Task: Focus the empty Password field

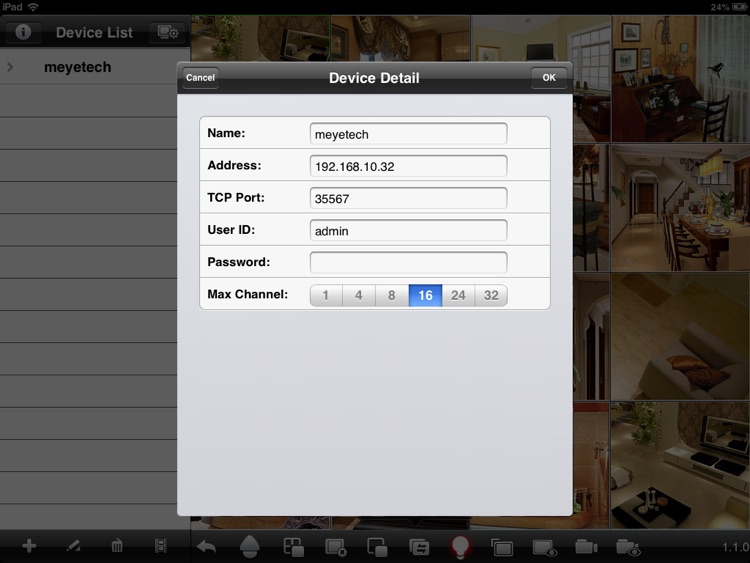Action: click(408, 263)
